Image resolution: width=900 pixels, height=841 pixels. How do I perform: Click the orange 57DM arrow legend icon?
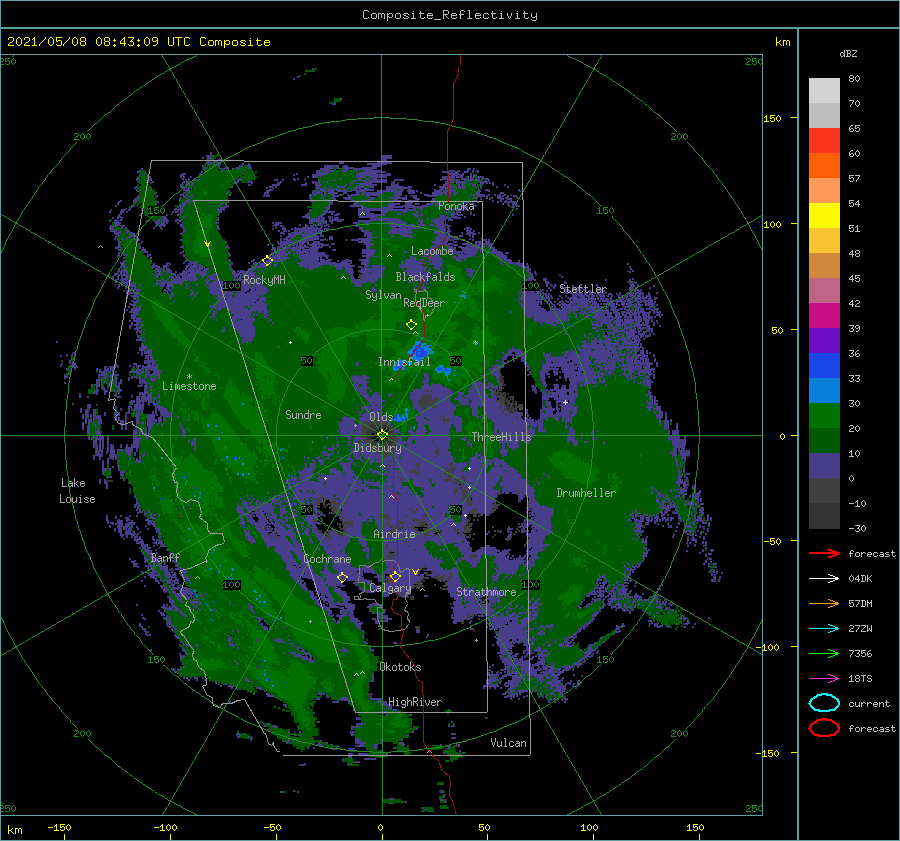click(824, 603)
